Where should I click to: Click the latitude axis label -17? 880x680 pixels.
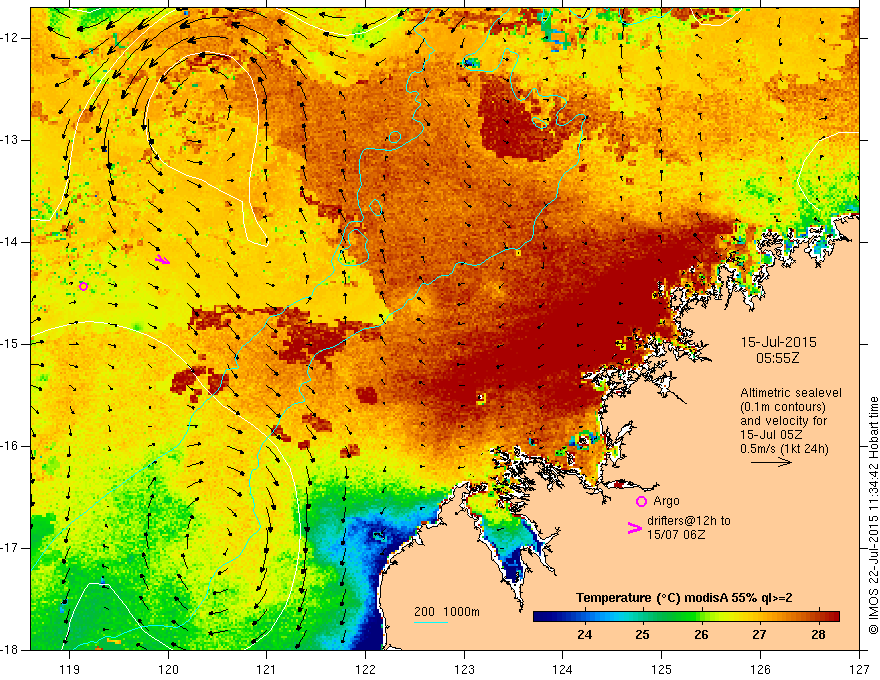(x=11, y=548)
